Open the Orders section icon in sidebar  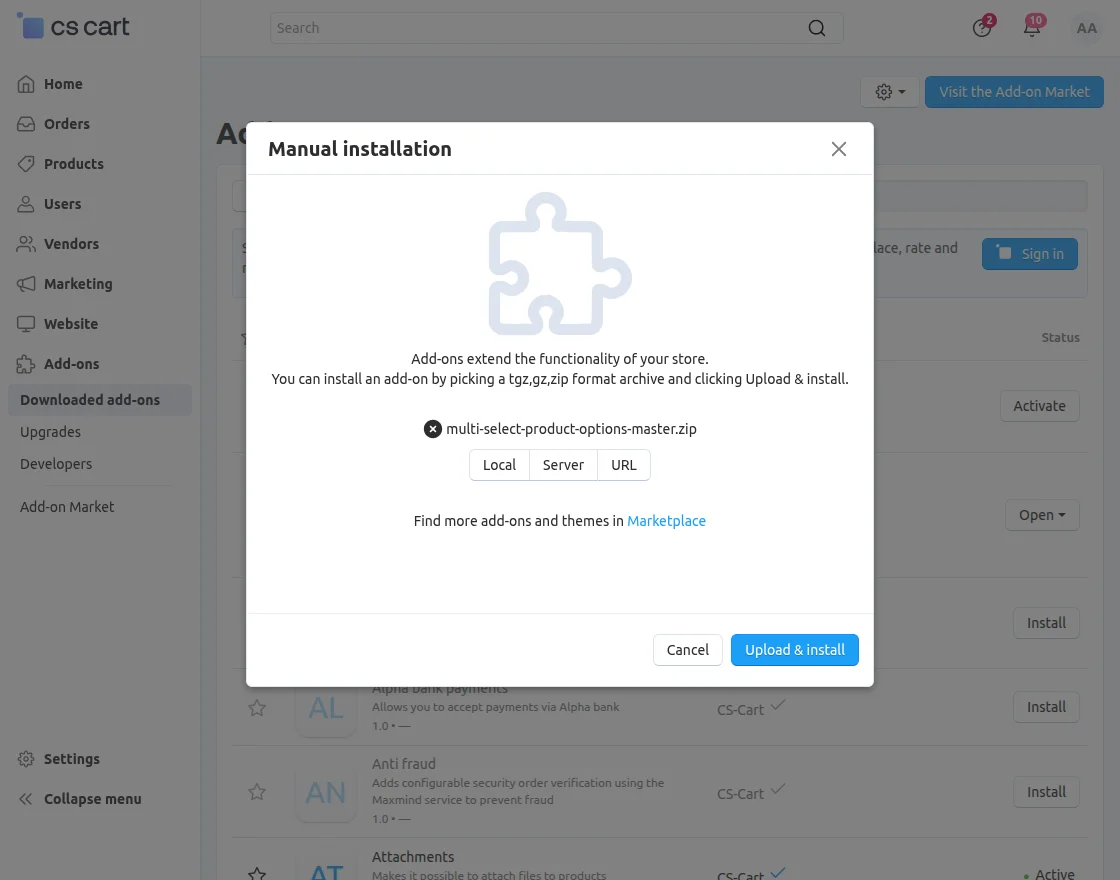(26, 124)
